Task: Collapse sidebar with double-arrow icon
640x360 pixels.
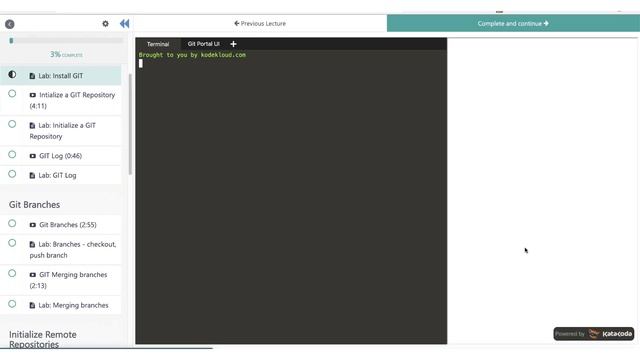Action: coord(124,24)
